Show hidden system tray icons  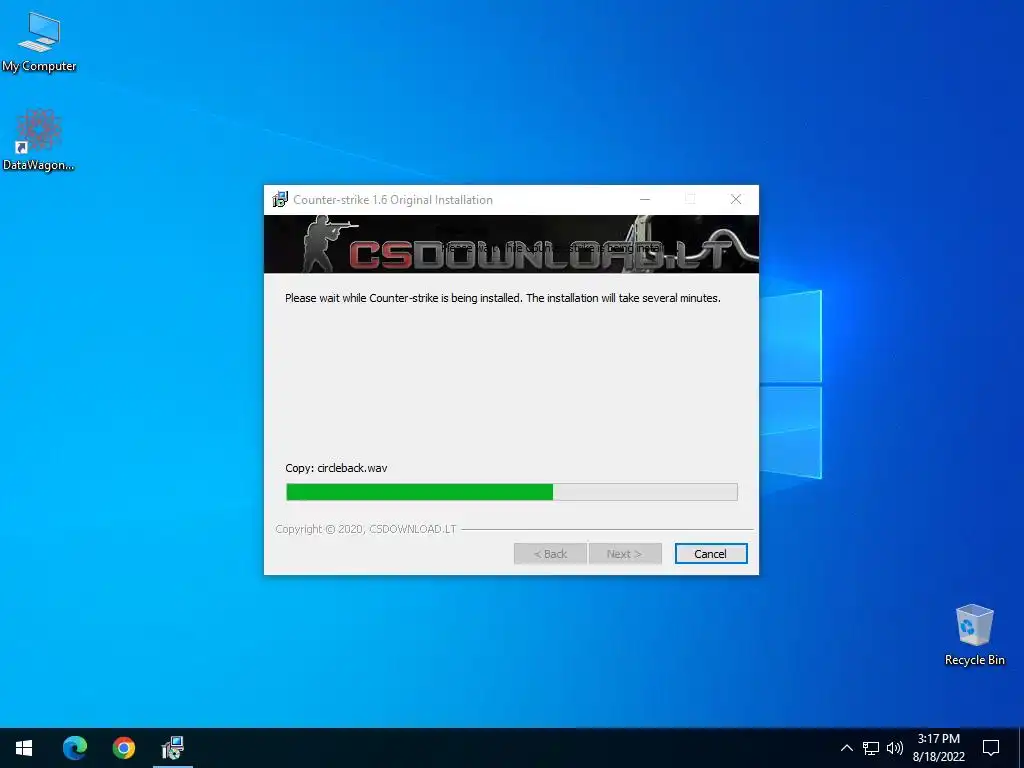tap(846, 748)
